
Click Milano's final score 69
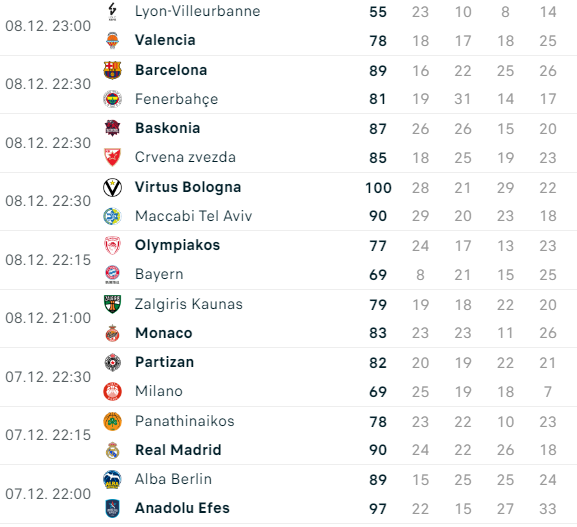378,392
